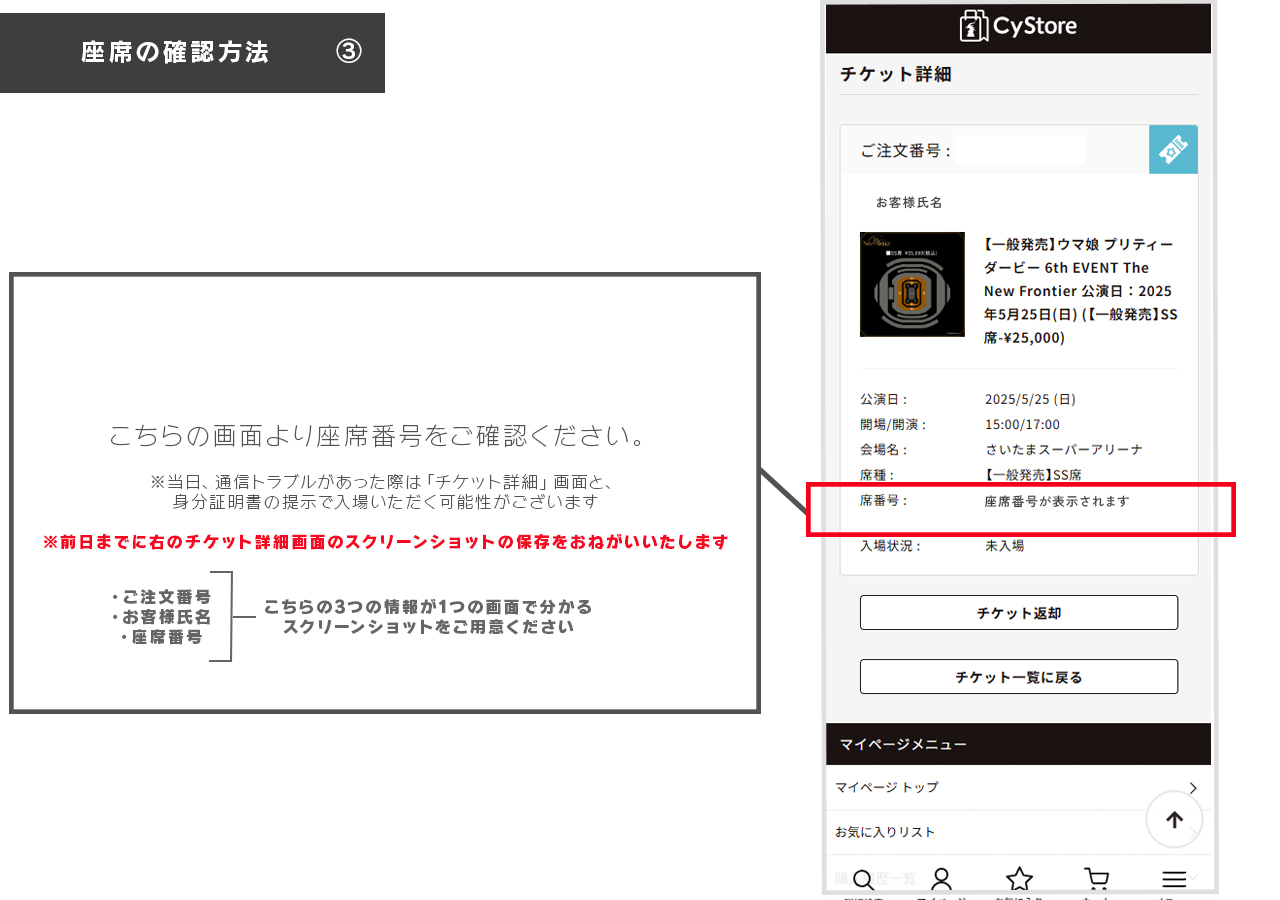Open My Page from the bottom person icon
1280x900 pixels.
click(941, 879)
